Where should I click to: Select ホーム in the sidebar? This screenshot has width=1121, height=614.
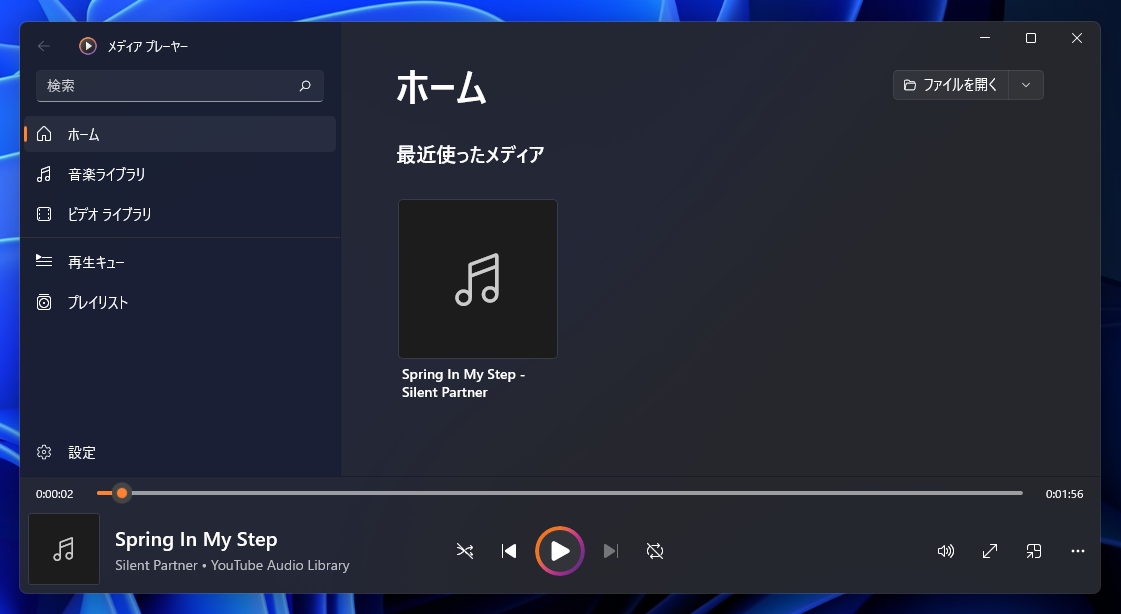(180, 134)
